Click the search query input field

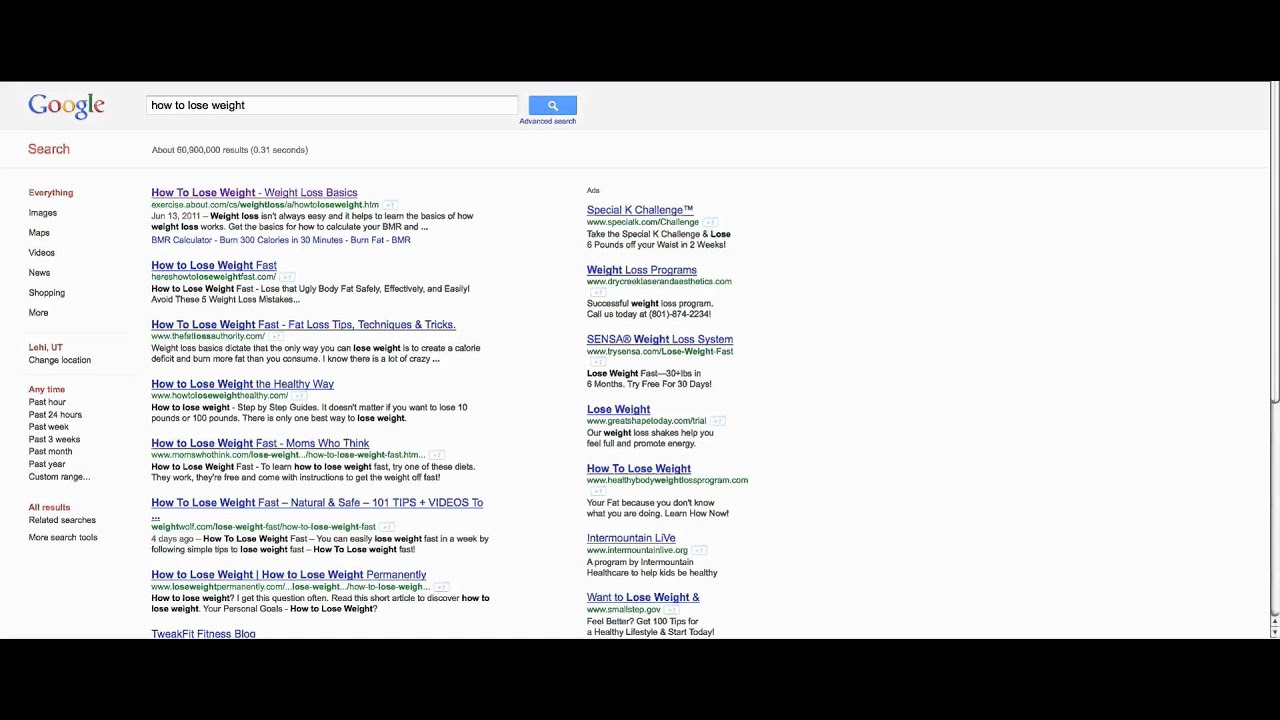coord(332,105)
